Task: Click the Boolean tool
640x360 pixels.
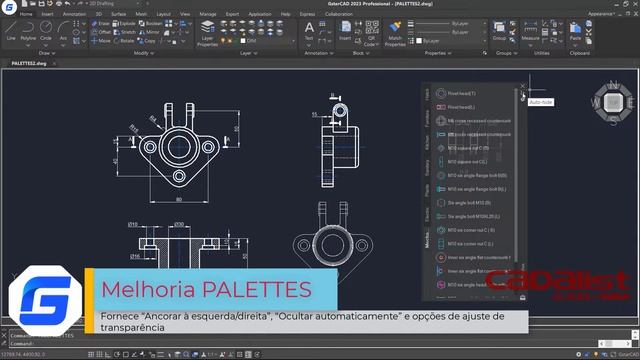Action: click(x=150, y=24)
